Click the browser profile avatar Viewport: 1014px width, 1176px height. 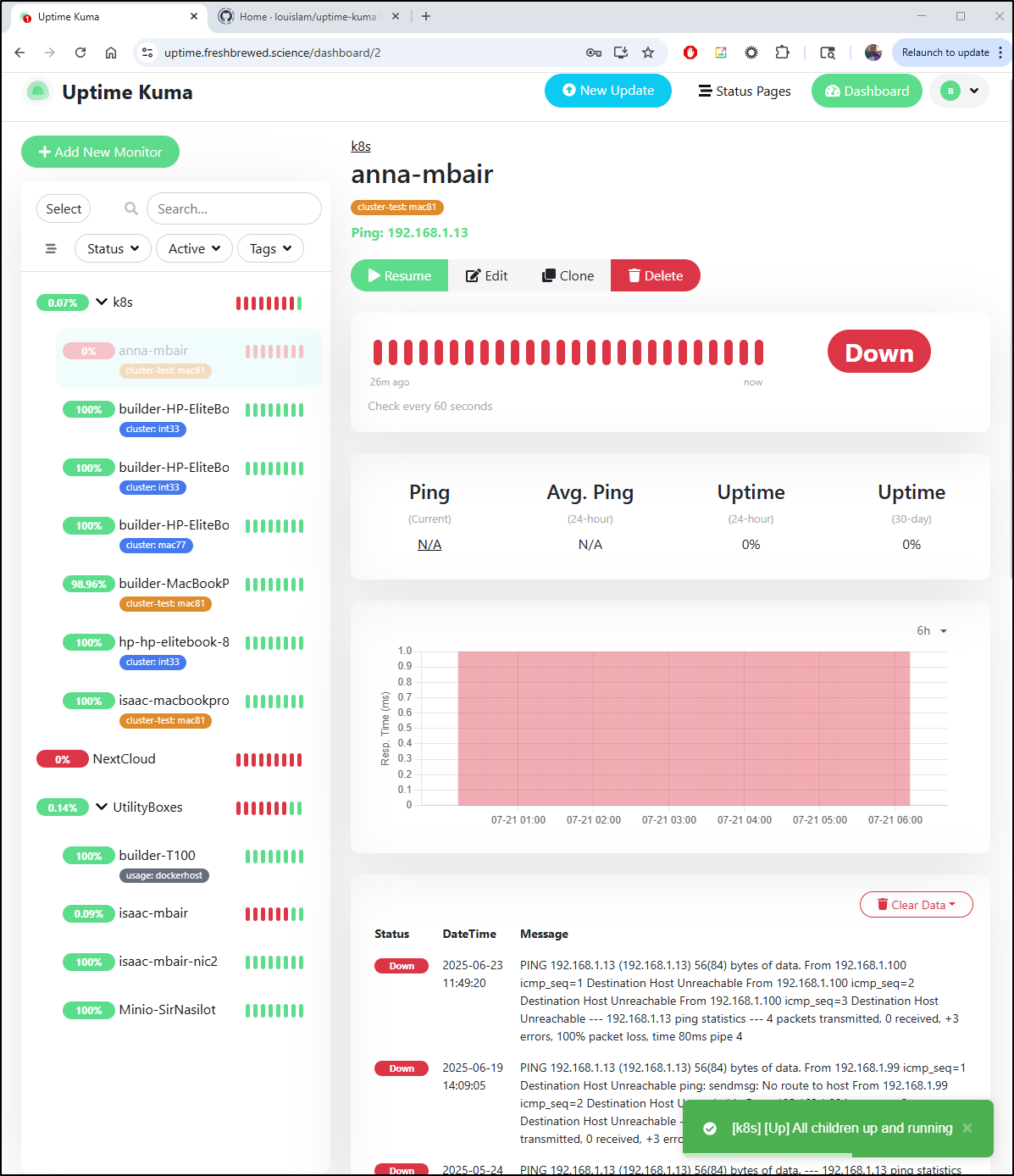pos(873,53)
